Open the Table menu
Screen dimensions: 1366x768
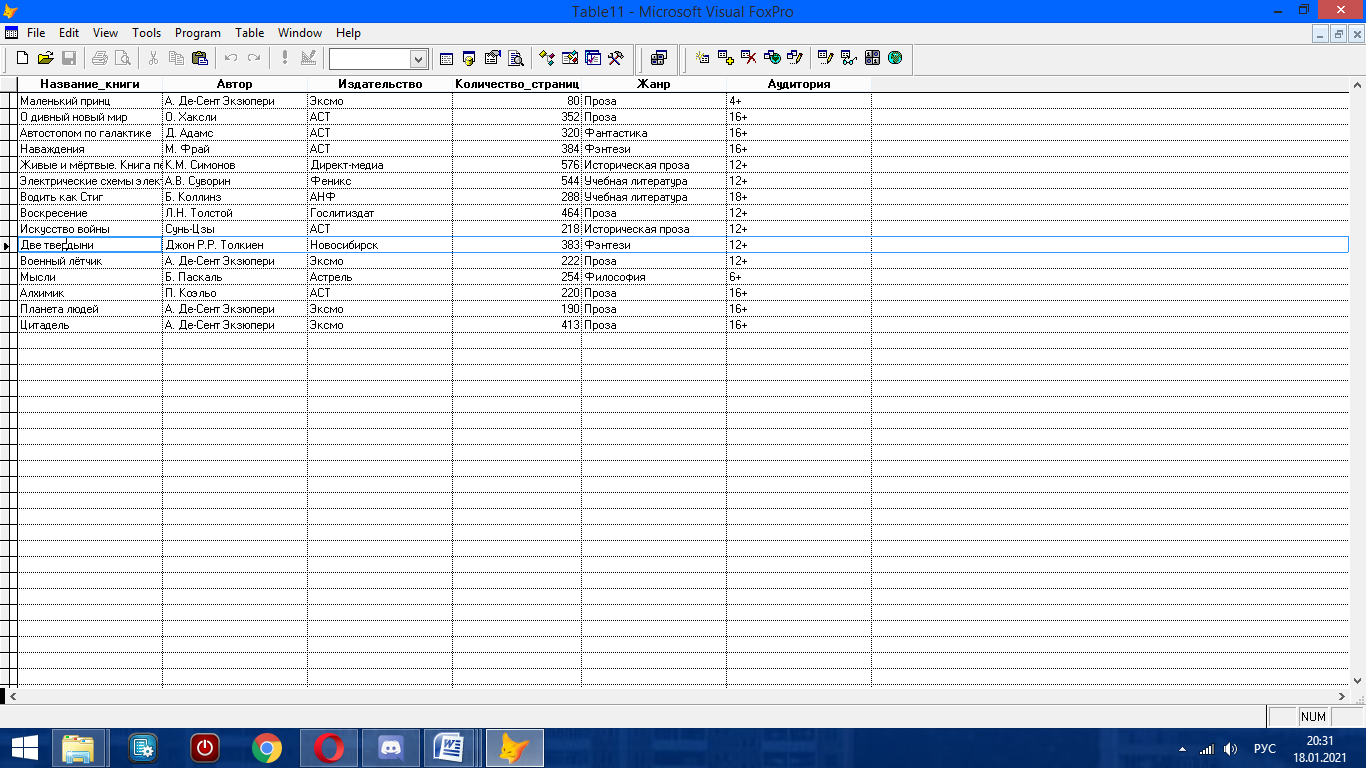tap(249, 33)
